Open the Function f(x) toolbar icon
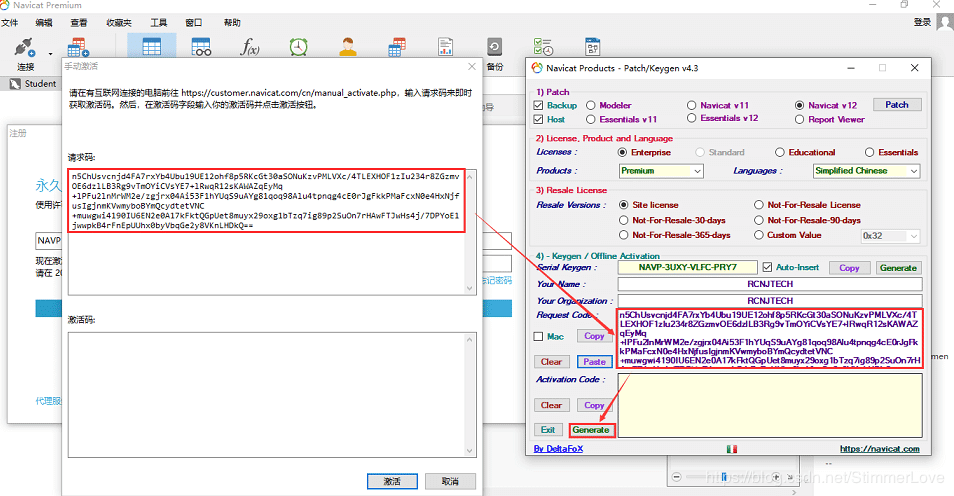Viewport: 954px width, 496px height. coord(250,47)
